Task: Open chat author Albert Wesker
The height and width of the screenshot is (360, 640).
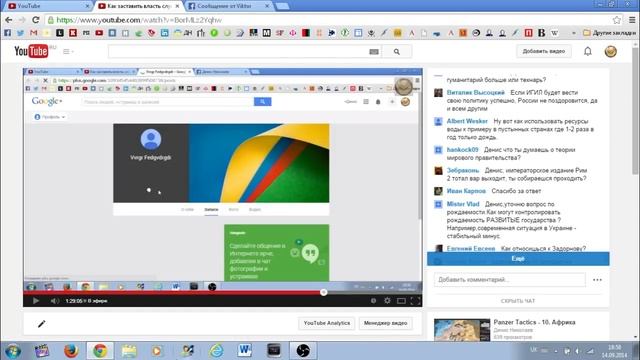Action: (x=467, y=121)
